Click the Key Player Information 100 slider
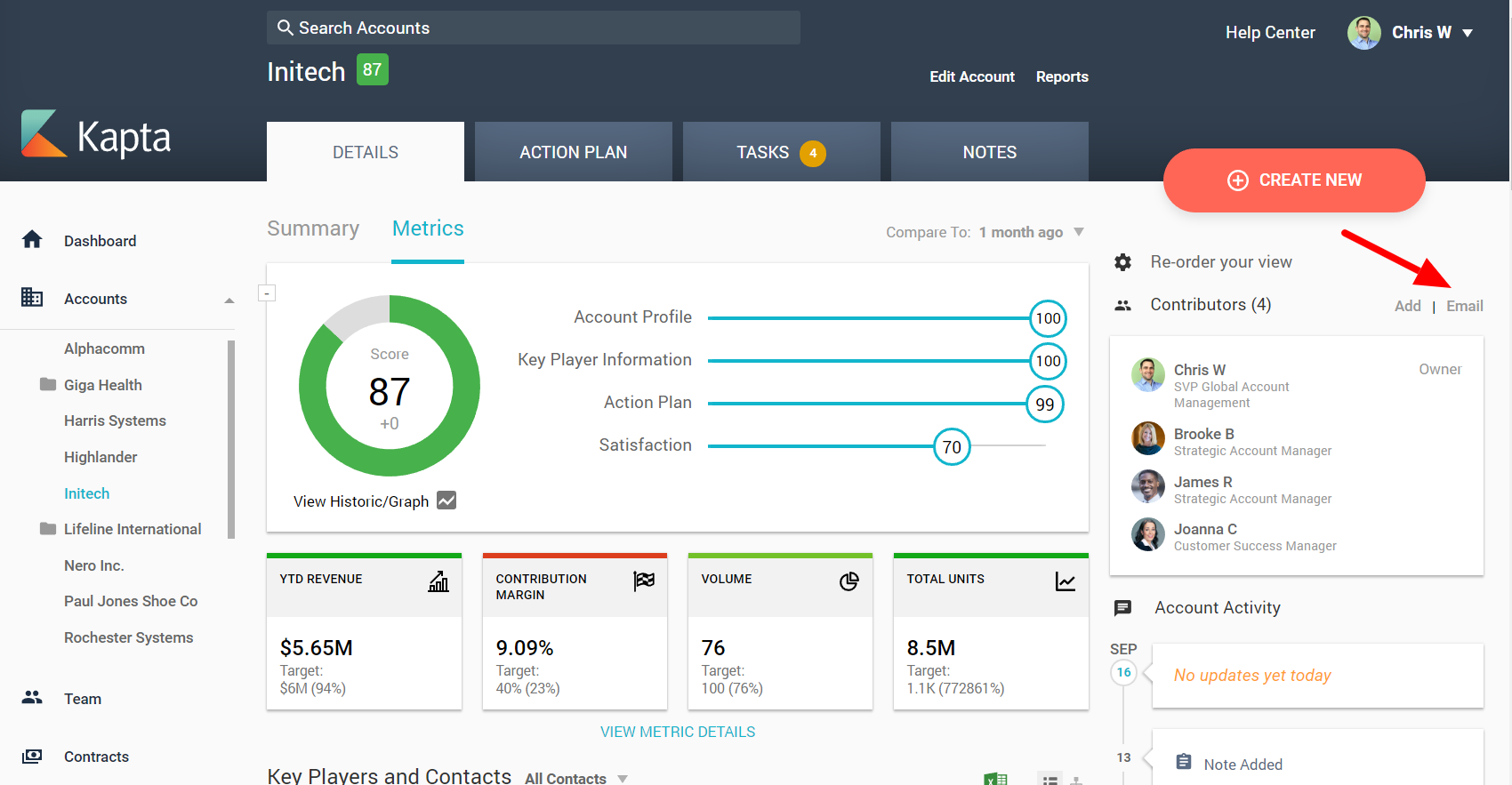 (x=1048, y=361)
